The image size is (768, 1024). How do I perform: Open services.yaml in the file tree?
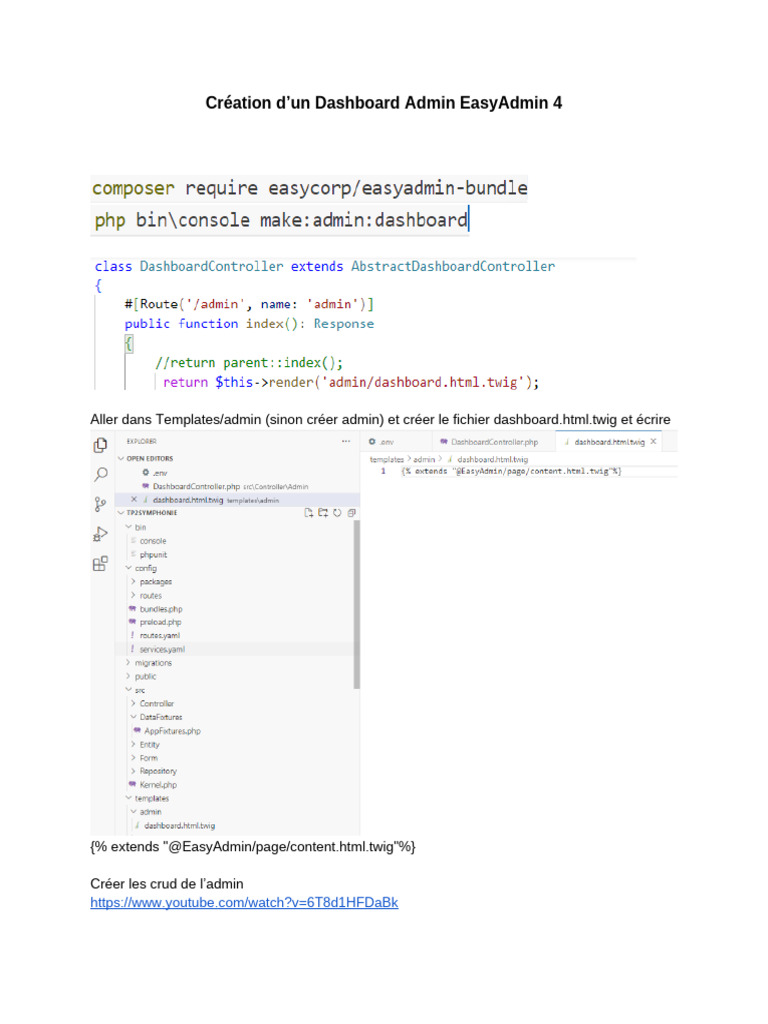click(162, 649)
